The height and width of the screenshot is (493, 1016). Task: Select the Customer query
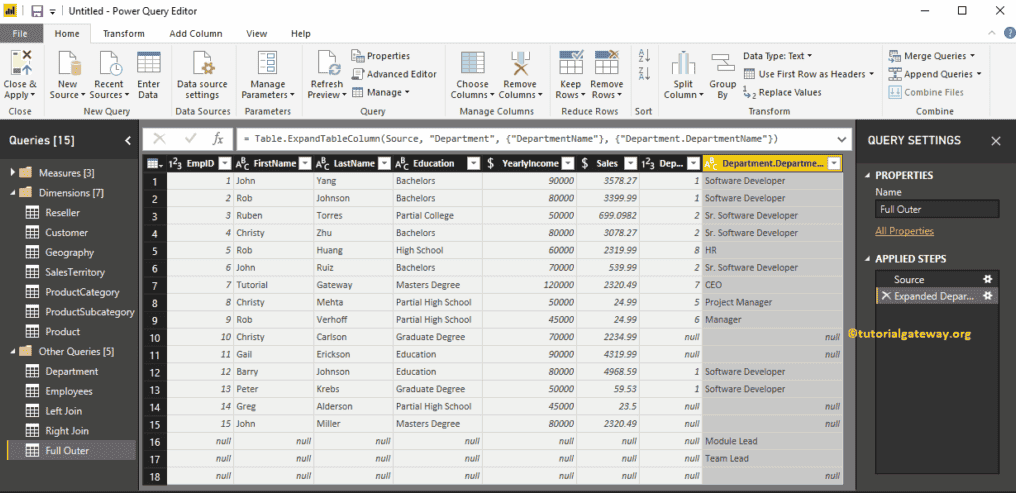click(x=66, y=233)
